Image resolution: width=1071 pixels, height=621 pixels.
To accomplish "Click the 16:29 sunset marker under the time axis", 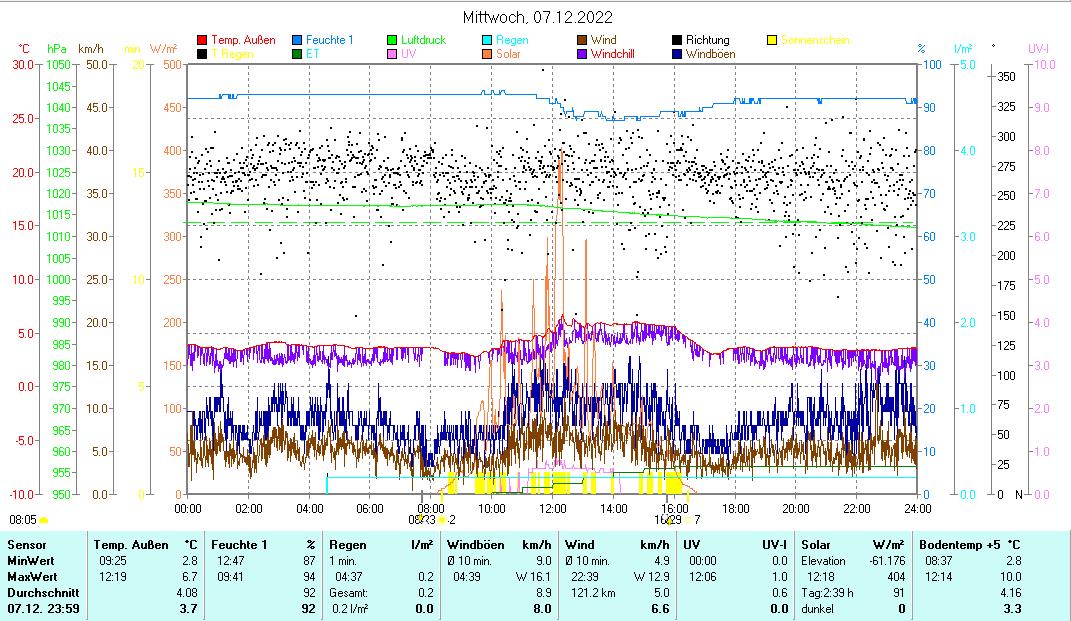I will (x=667, y=519).
